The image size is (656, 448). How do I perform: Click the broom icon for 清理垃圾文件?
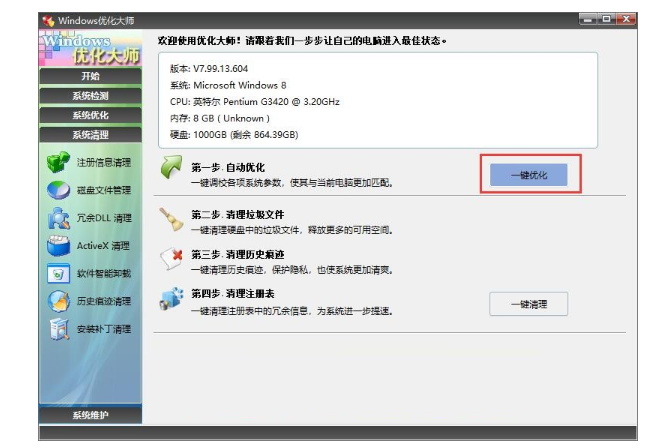tap(171, 220)
